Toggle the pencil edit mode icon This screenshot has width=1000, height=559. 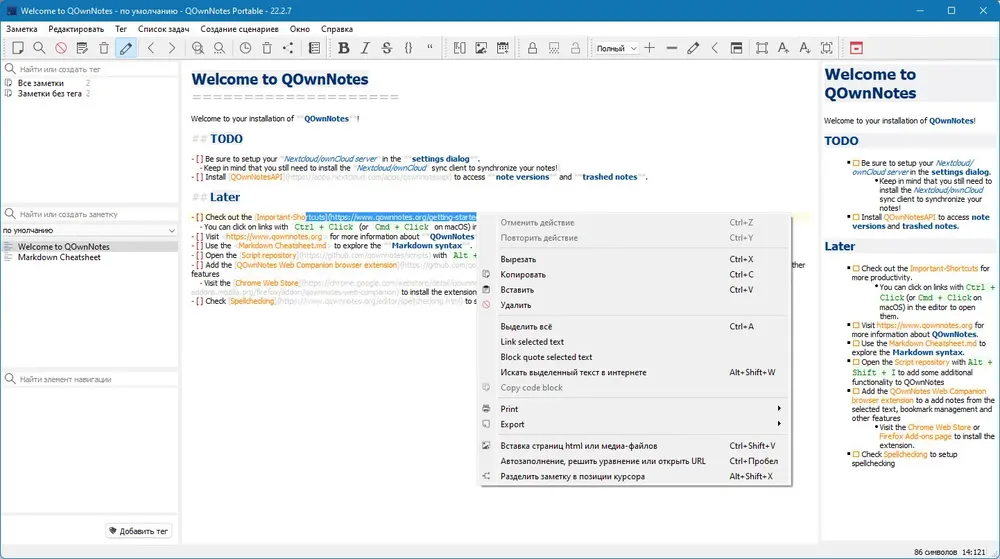pyautogui.click(x=126, y=48)
